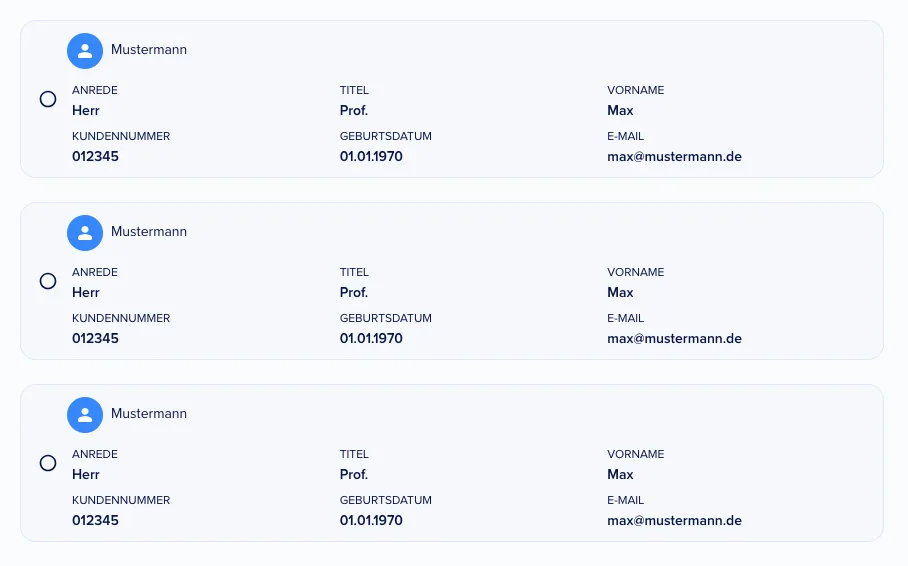
Task: Click the user avatar icon in the second card
Action: (85, 233)
